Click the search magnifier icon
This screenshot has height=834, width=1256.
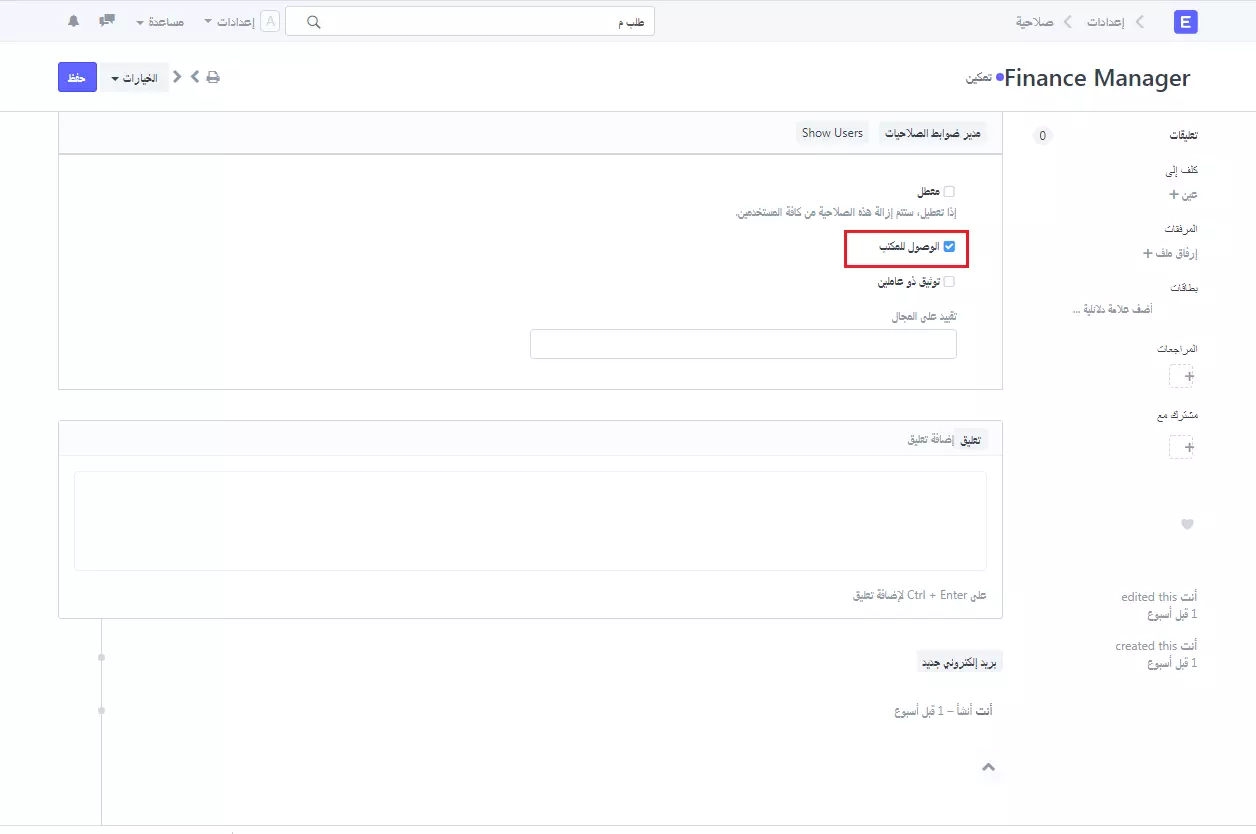tap(313, 22)
